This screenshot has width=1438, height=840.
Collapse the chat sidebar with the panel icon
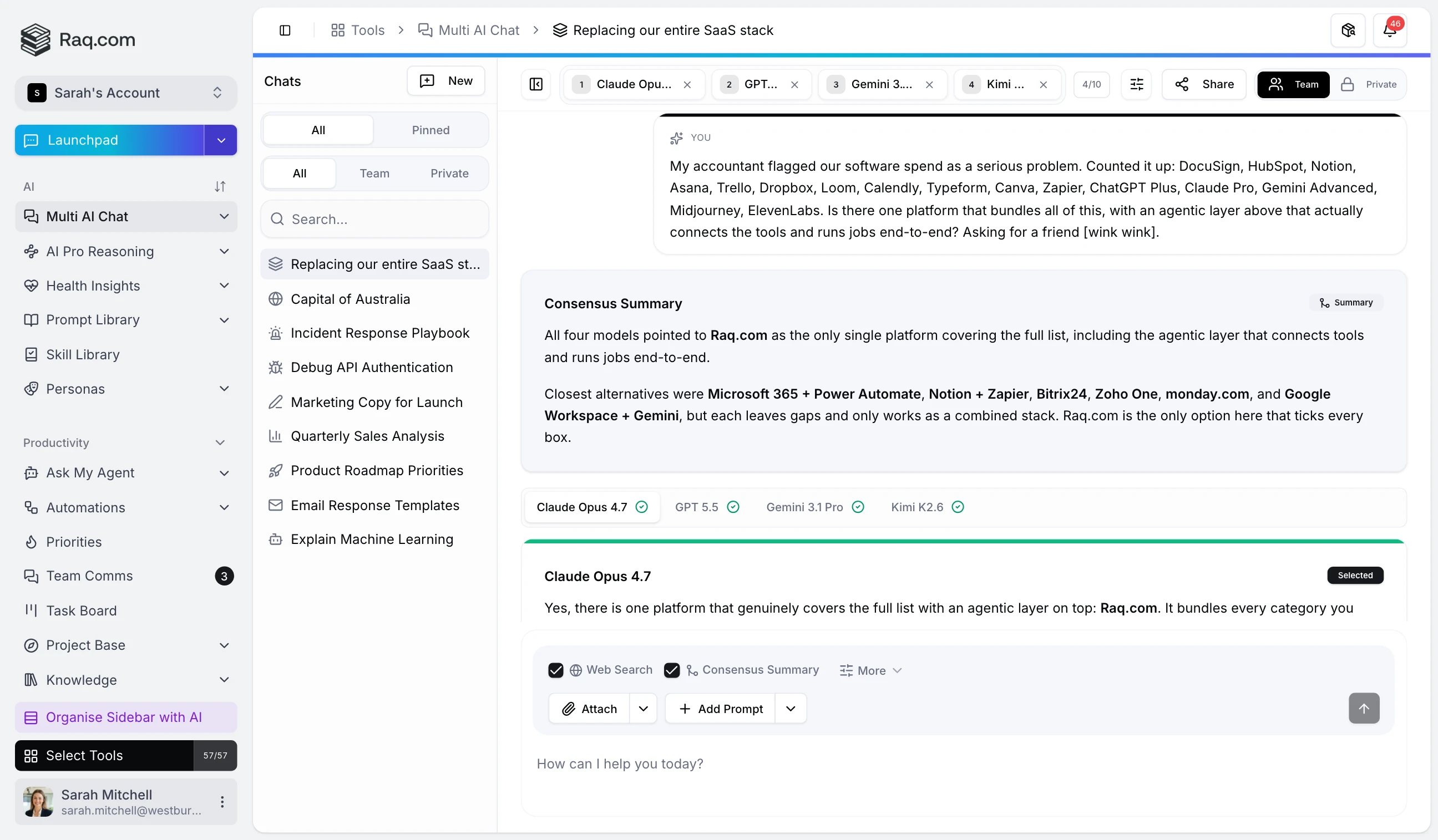pos(536,84)
